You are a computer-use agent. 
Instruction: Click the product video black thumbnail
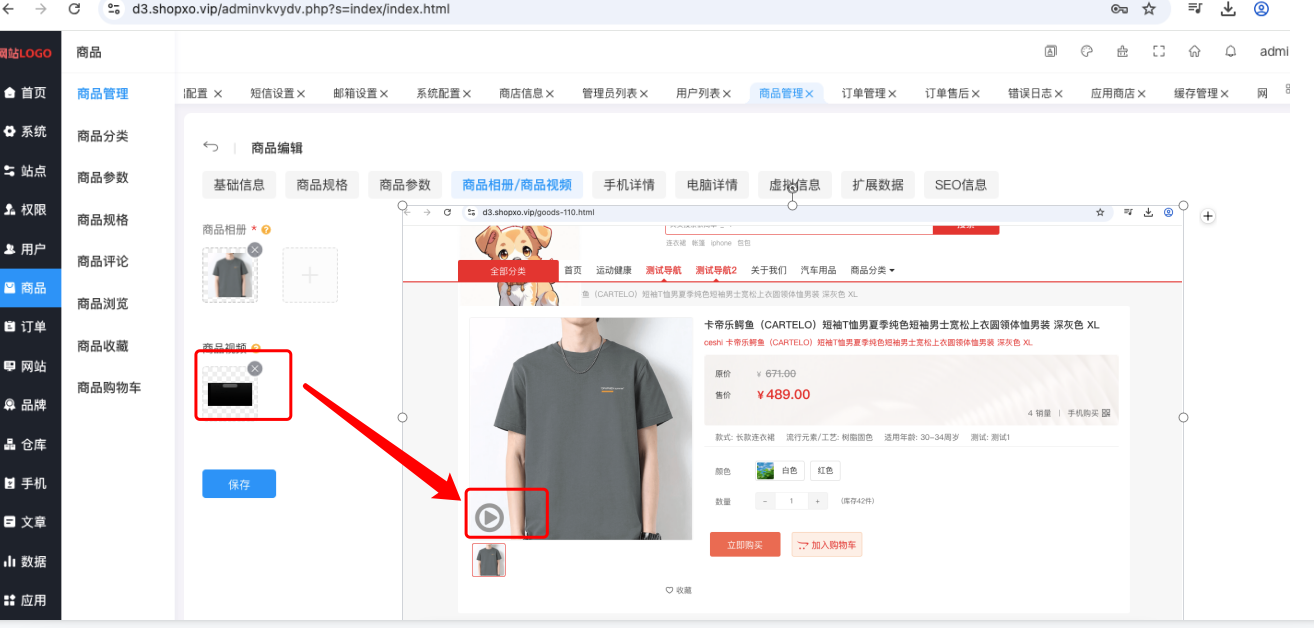[230, 393]
